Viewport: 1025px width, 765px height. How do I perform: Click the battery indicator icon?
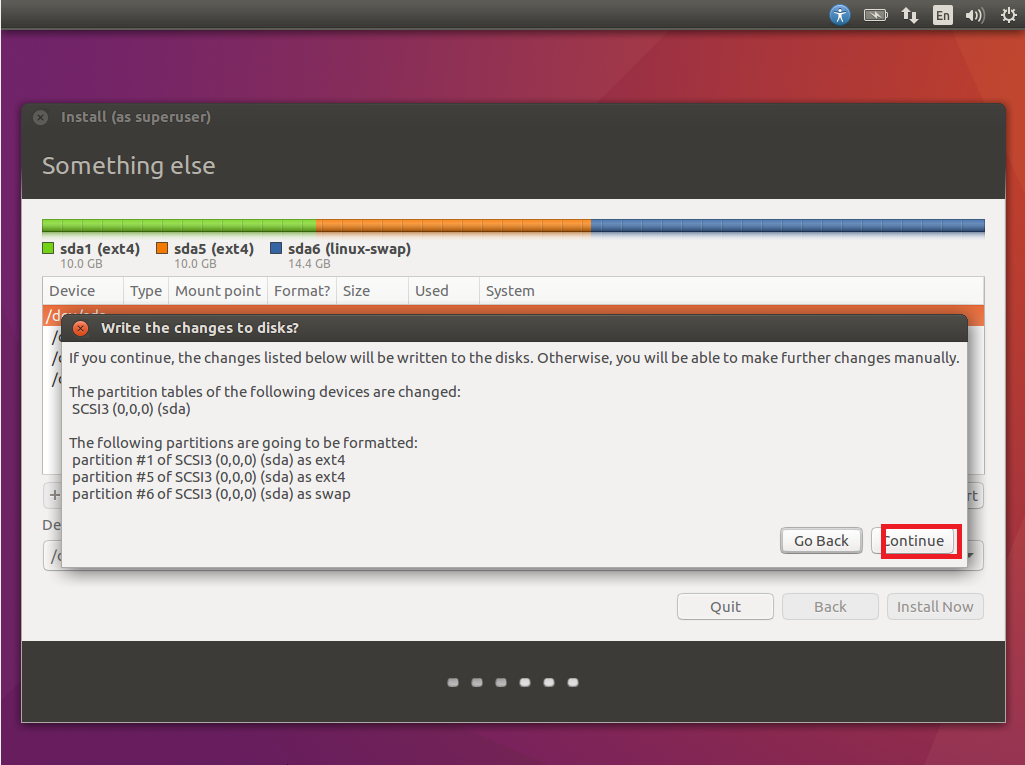tap(876, 15)
